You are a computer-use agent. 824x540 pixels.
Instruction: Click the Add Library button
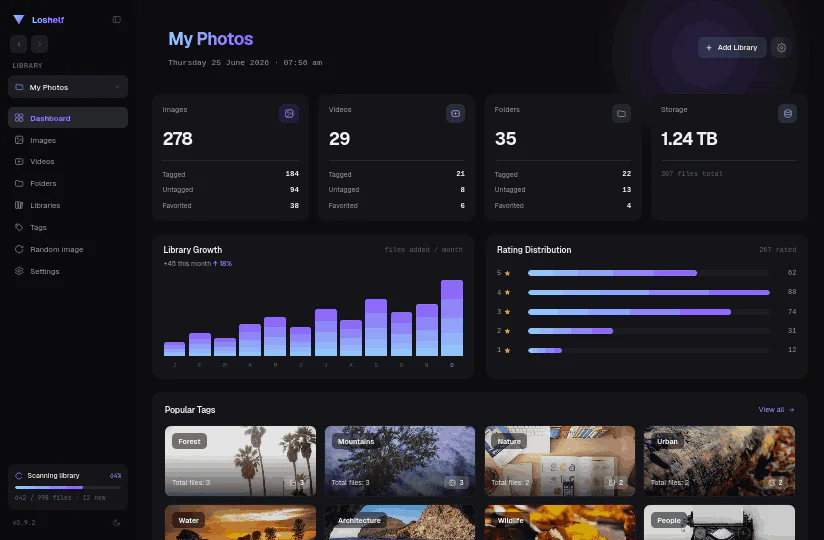pos(732,48)
